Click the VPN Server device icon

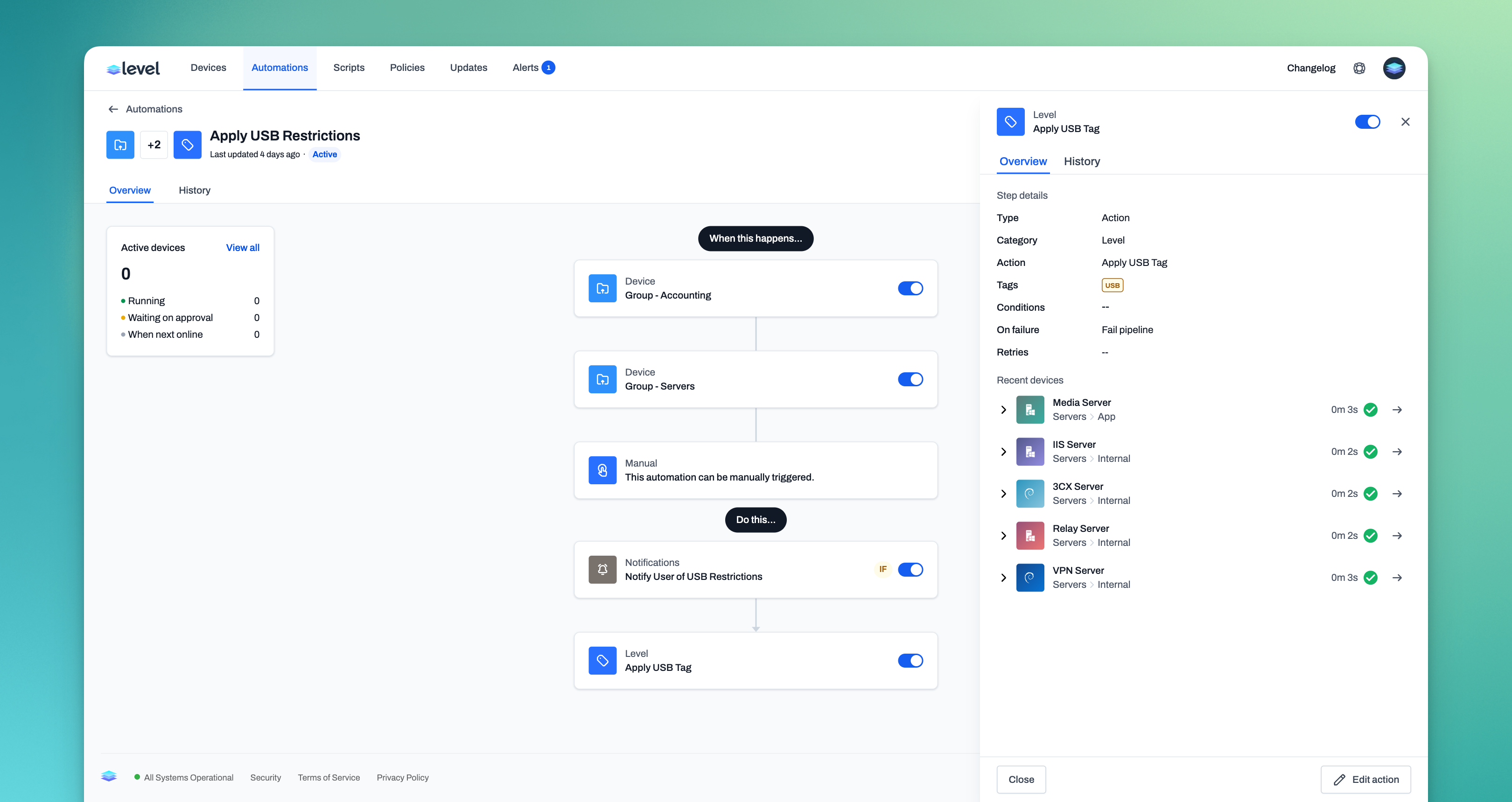point(1029,577)
